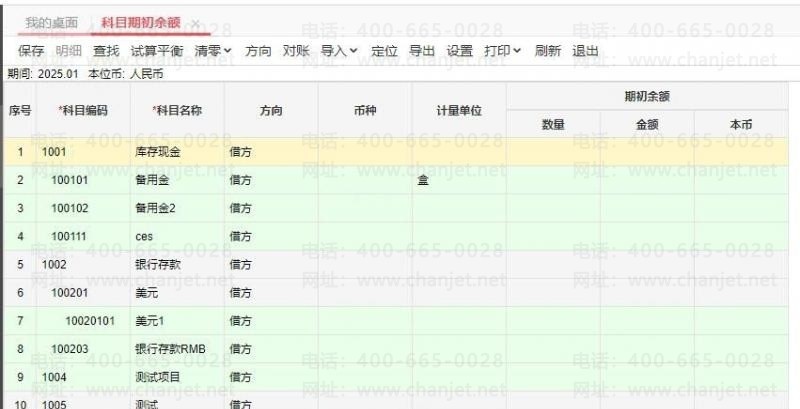Click the 科目名称 column header
This screenshot has height=409, width=800.
pyautogui.click(x=177, y=110)
